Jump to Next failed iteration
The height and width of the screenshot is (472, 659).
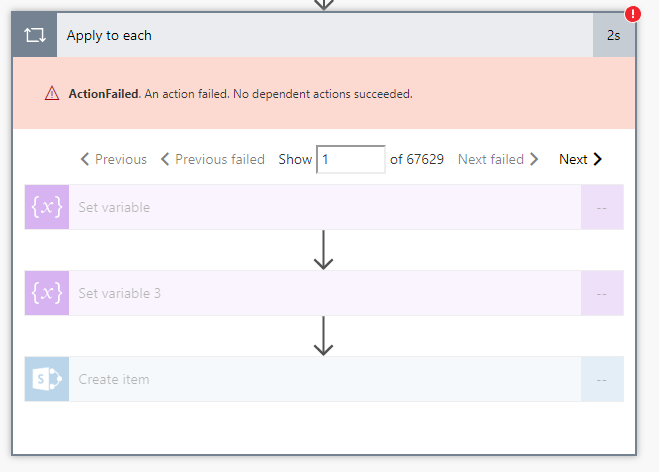coord(497,159)
